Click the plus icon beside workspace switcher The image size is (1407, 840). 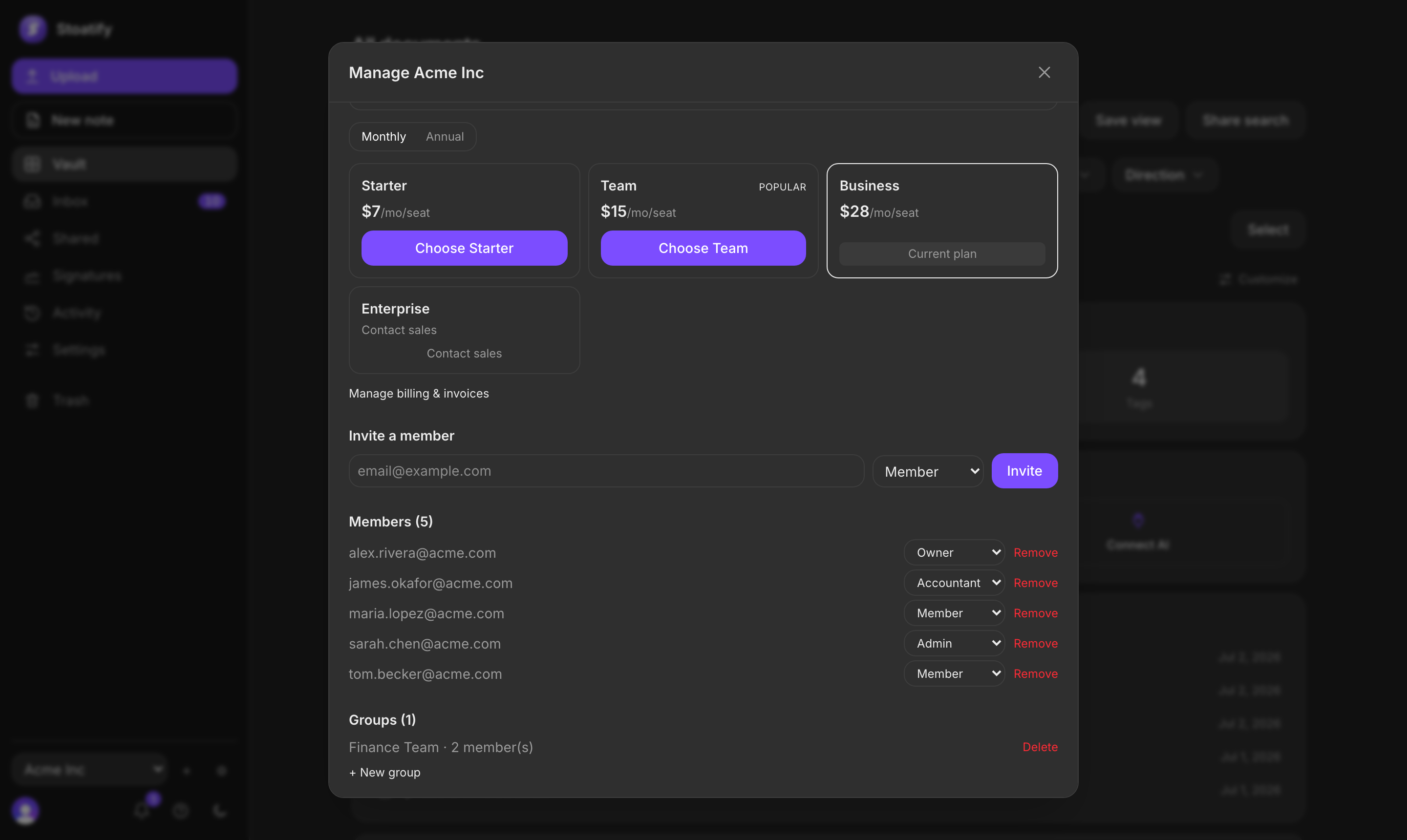click(187, 770)
